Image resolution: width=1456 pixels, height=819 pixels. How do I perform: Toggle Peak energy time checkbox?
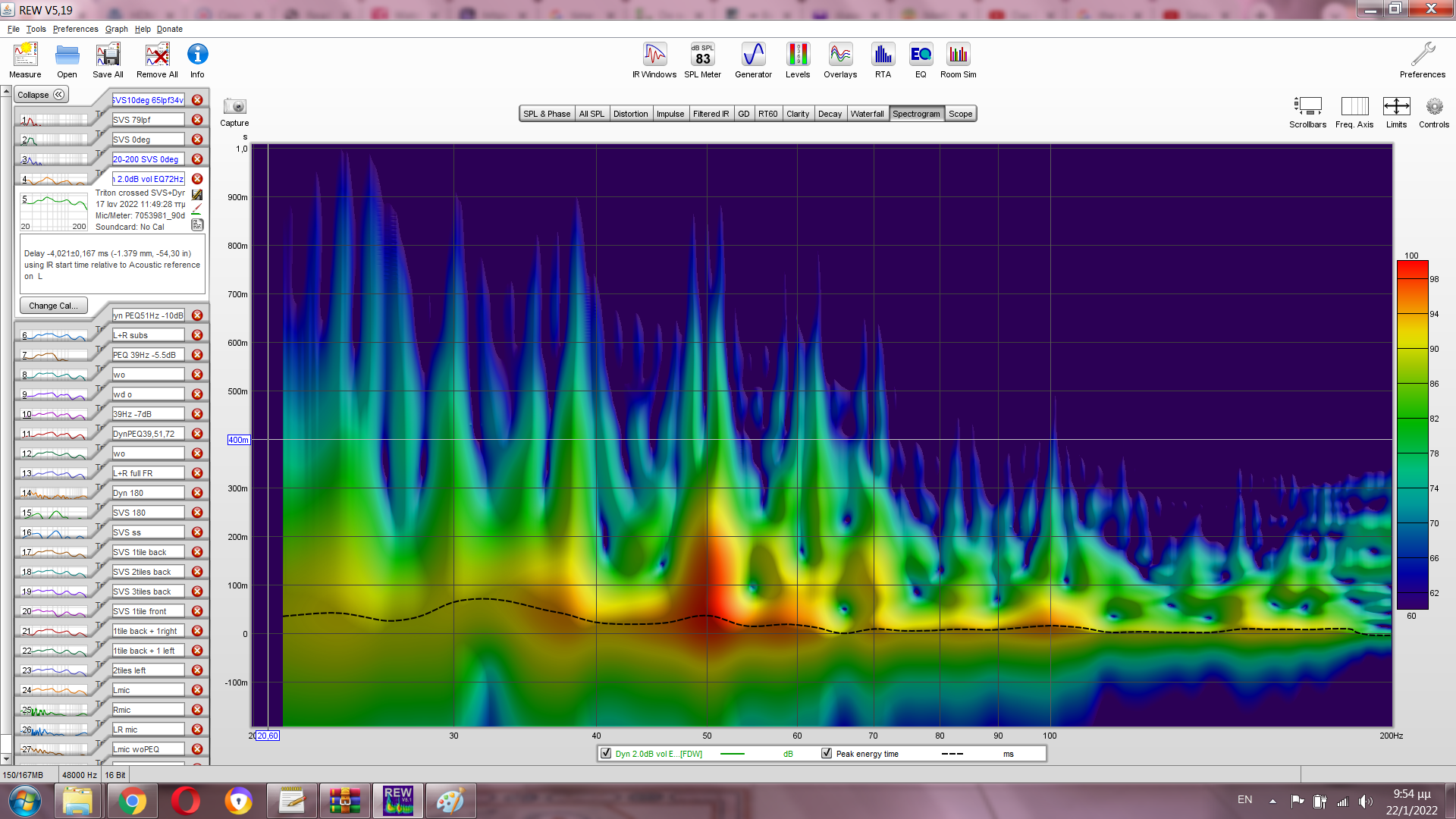[x=827, y=754]
